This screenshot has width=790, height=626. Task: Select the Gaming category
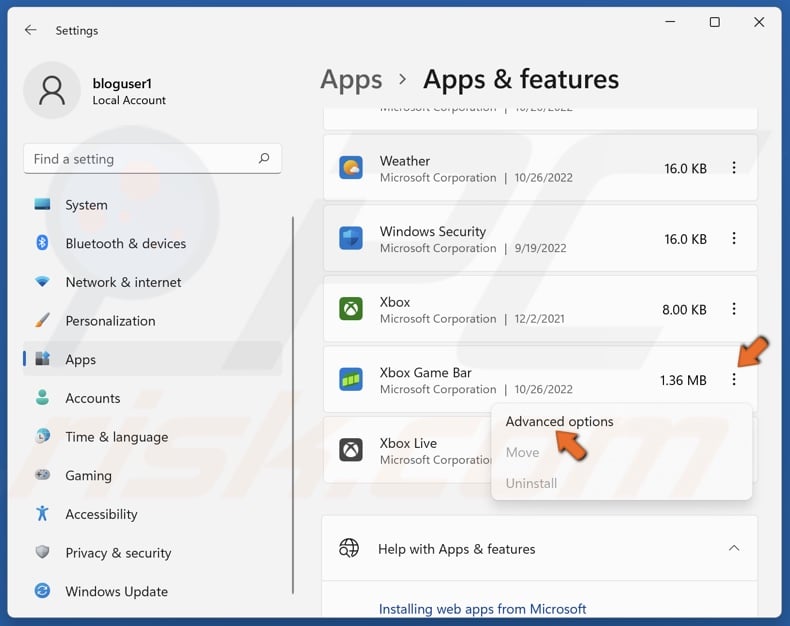pyautogui.click(x=88, y=476)
